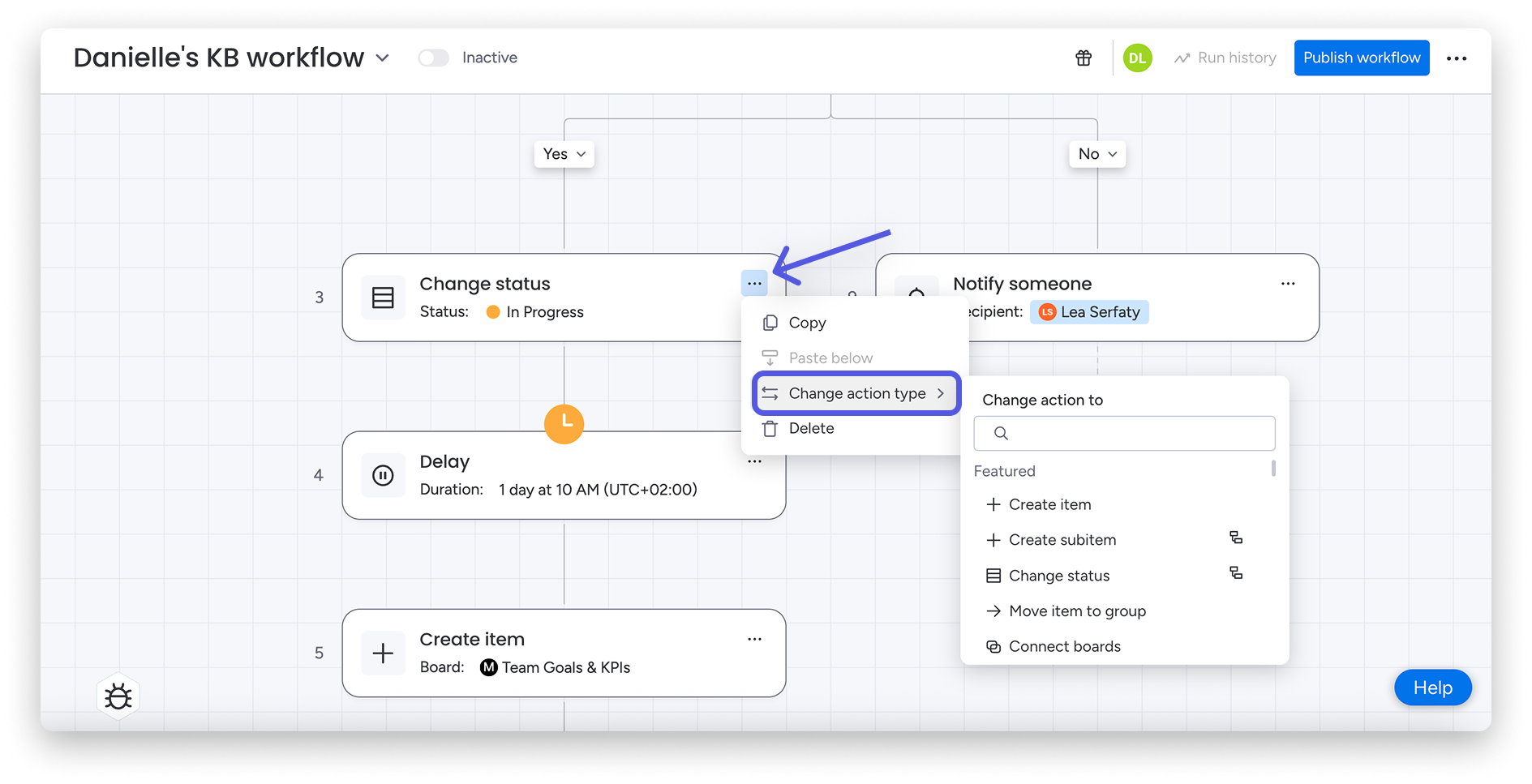
Task: Expand the Yes branch dropdown
Action: click(x=564, y=154)
